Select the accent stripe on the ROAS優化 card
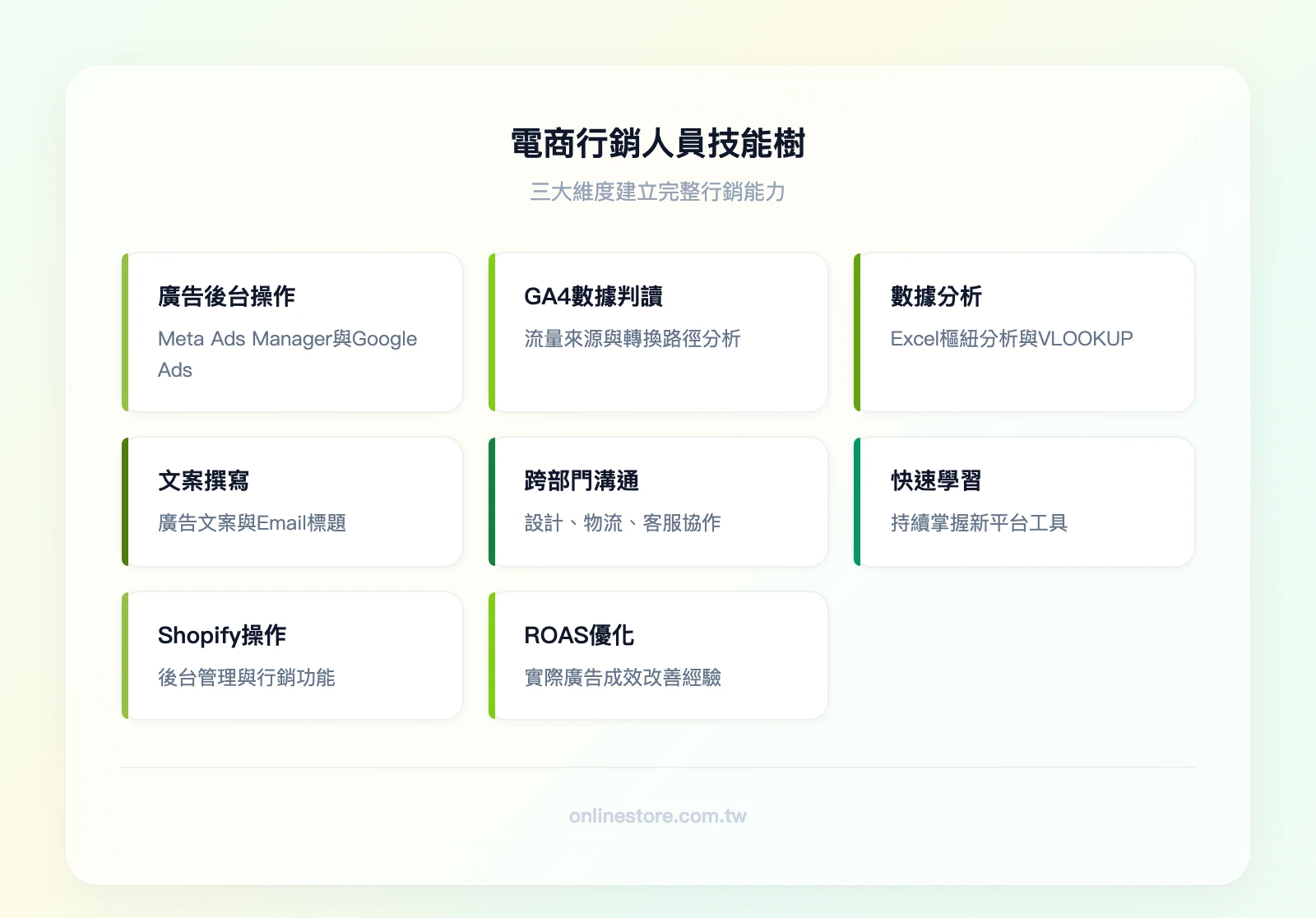The image size is (1316, 918). pyautogui.click(x=491, y=655)
